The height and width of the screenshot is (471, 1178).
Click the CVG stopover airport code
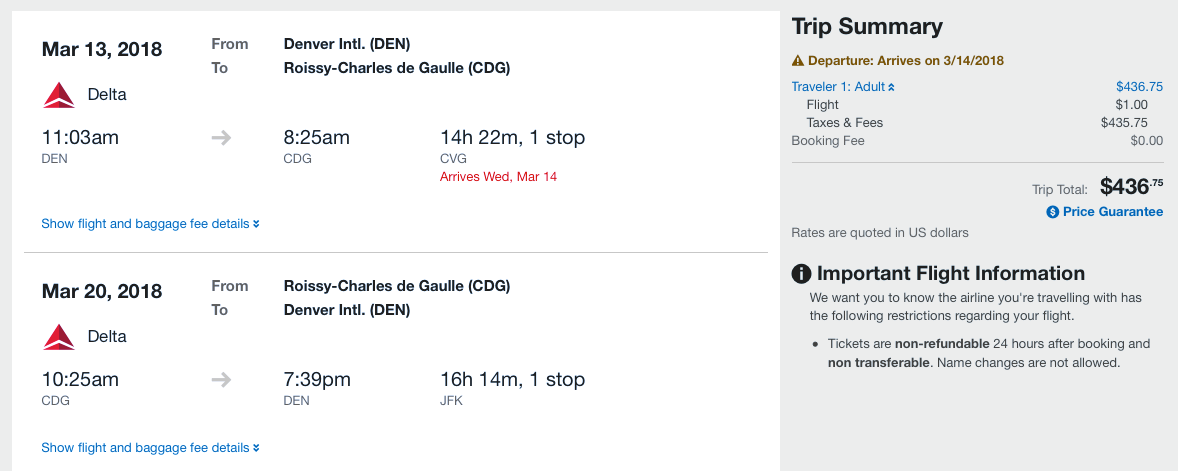click(453, 159)
